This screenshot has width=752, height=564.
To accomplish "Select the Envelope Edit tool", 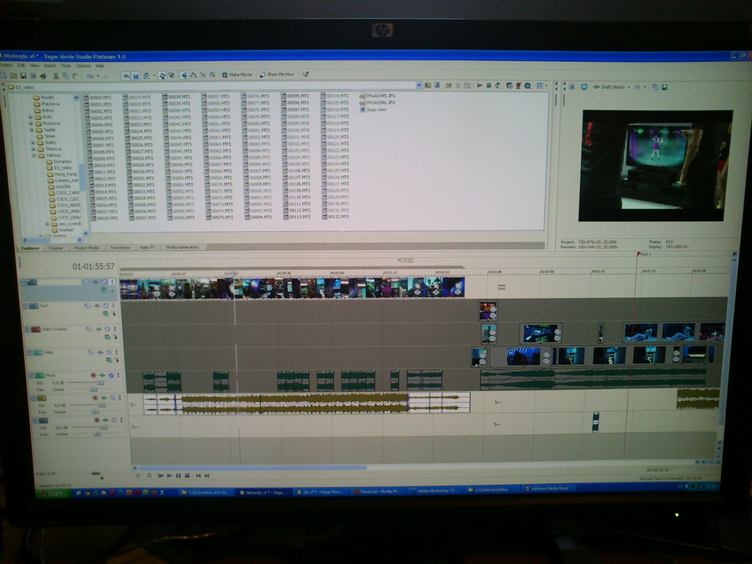I will point(193,75).
